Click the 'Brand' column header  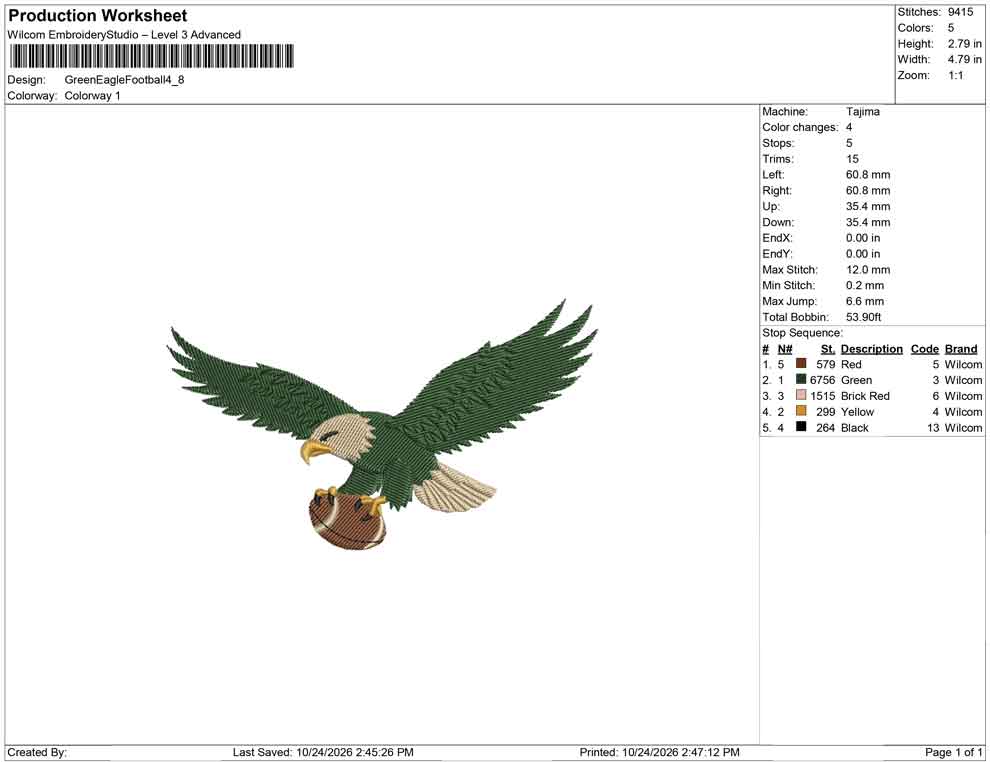pyautogui.click(x=961, y=348)
